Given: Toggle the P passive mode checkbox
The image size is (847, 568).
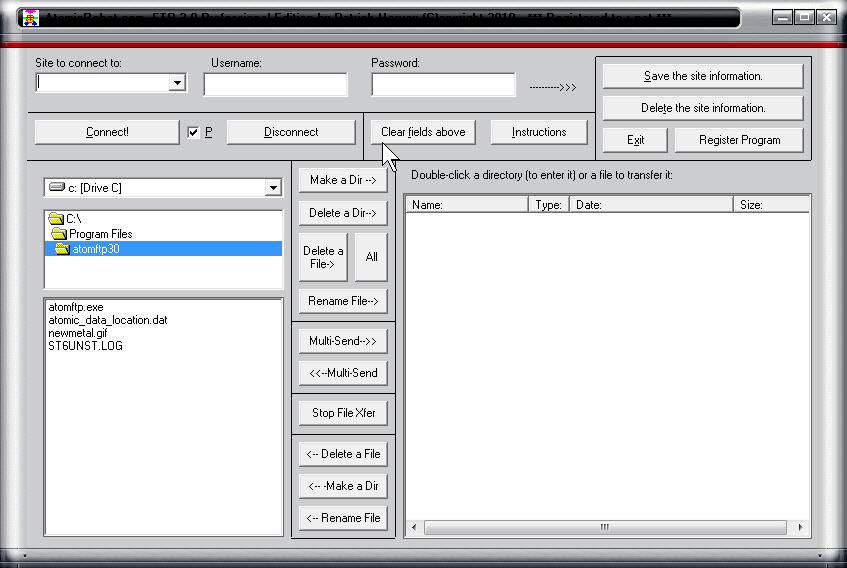Looking at the screenshot, I should [193, 132].
